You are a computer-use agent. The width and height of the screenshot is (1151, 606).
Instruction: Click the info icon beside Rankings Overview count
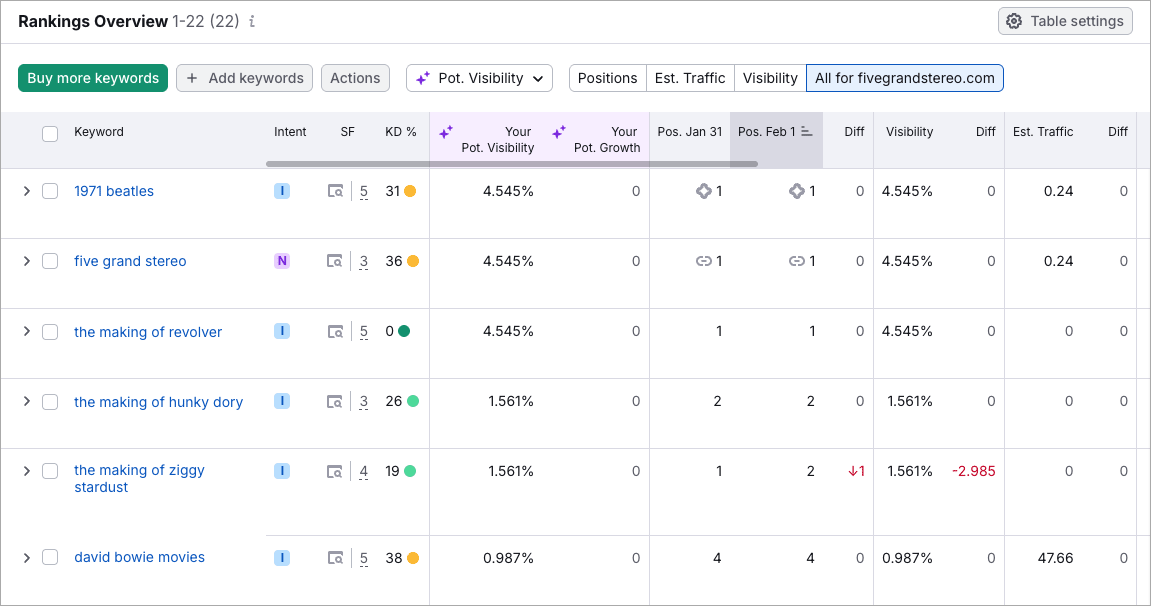coord(251,20)
